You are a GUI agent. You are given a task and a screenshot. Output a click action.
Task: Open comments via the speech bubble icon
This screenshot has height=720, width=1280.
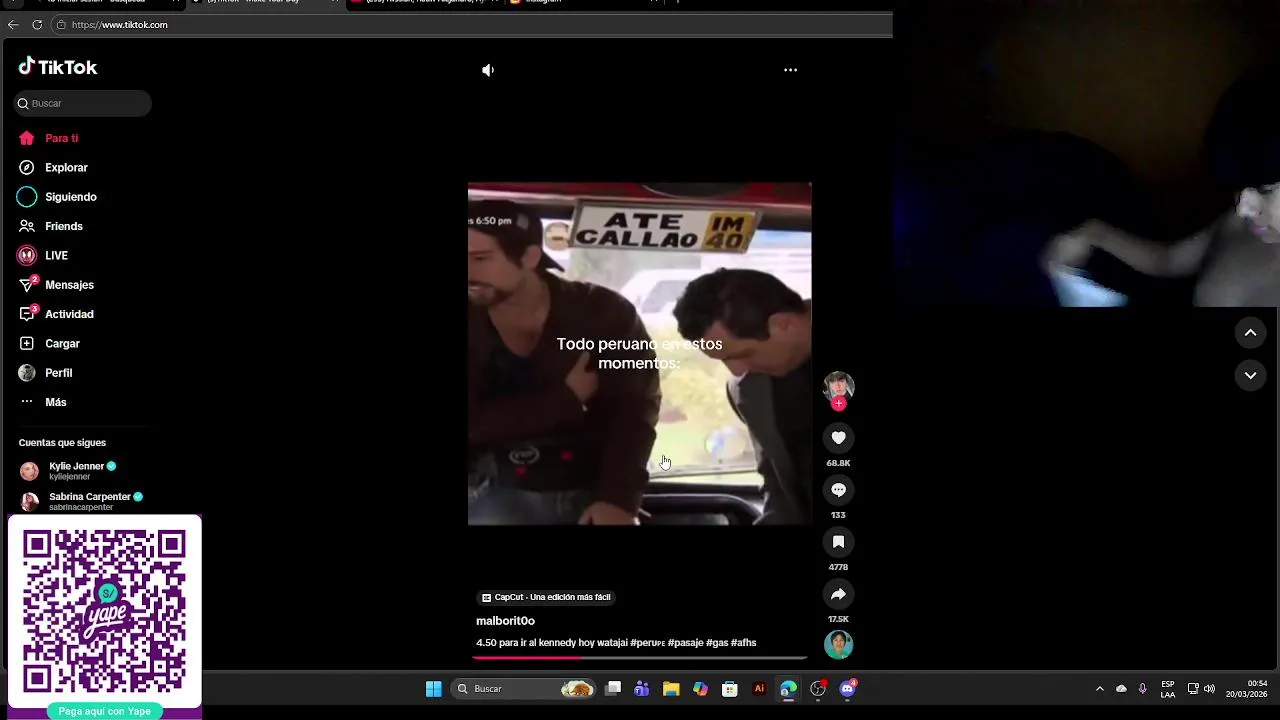pos(838,490)
